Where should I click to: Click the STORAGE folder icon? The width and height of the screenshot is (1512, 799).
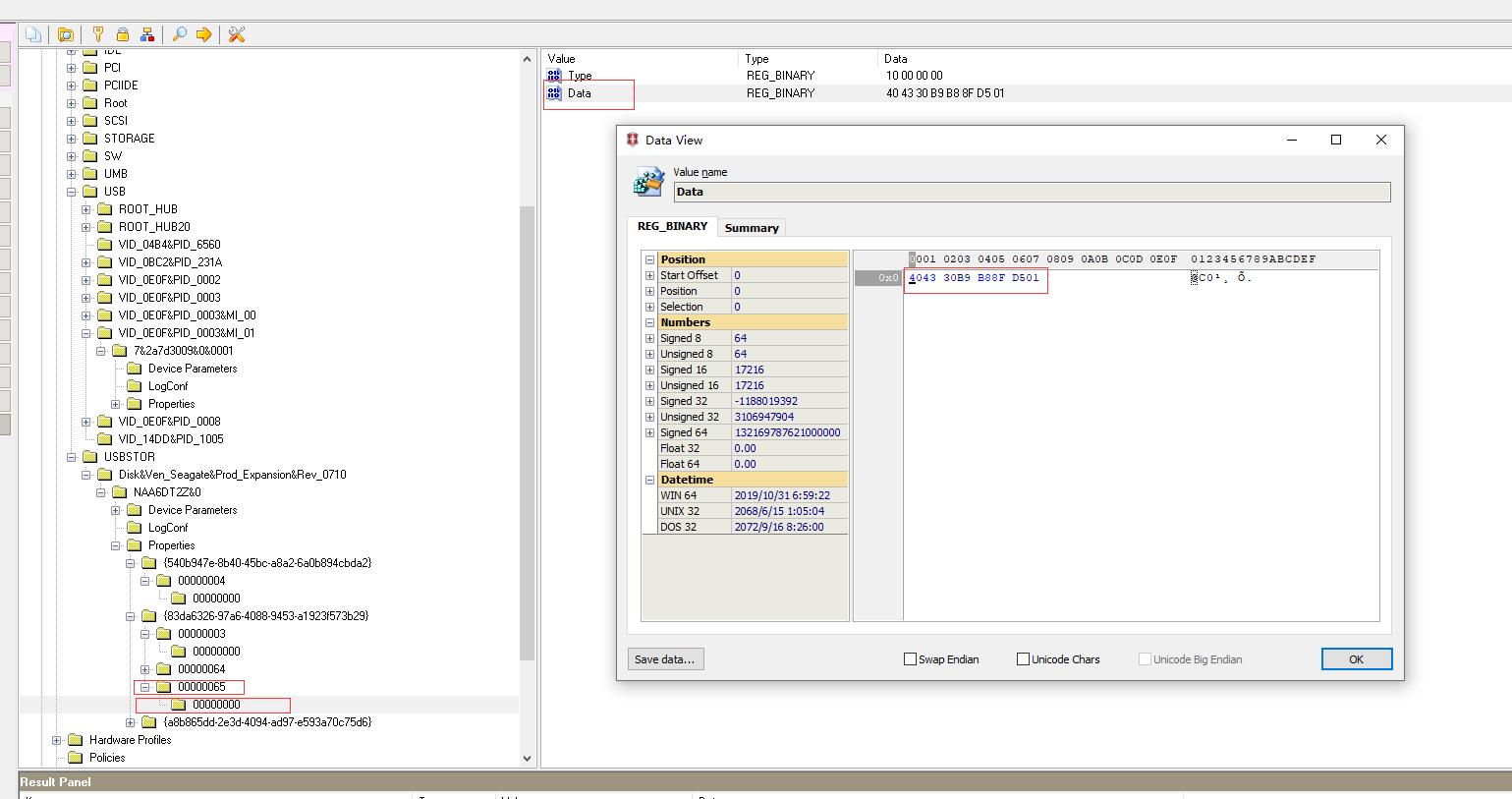pos(90,139)
